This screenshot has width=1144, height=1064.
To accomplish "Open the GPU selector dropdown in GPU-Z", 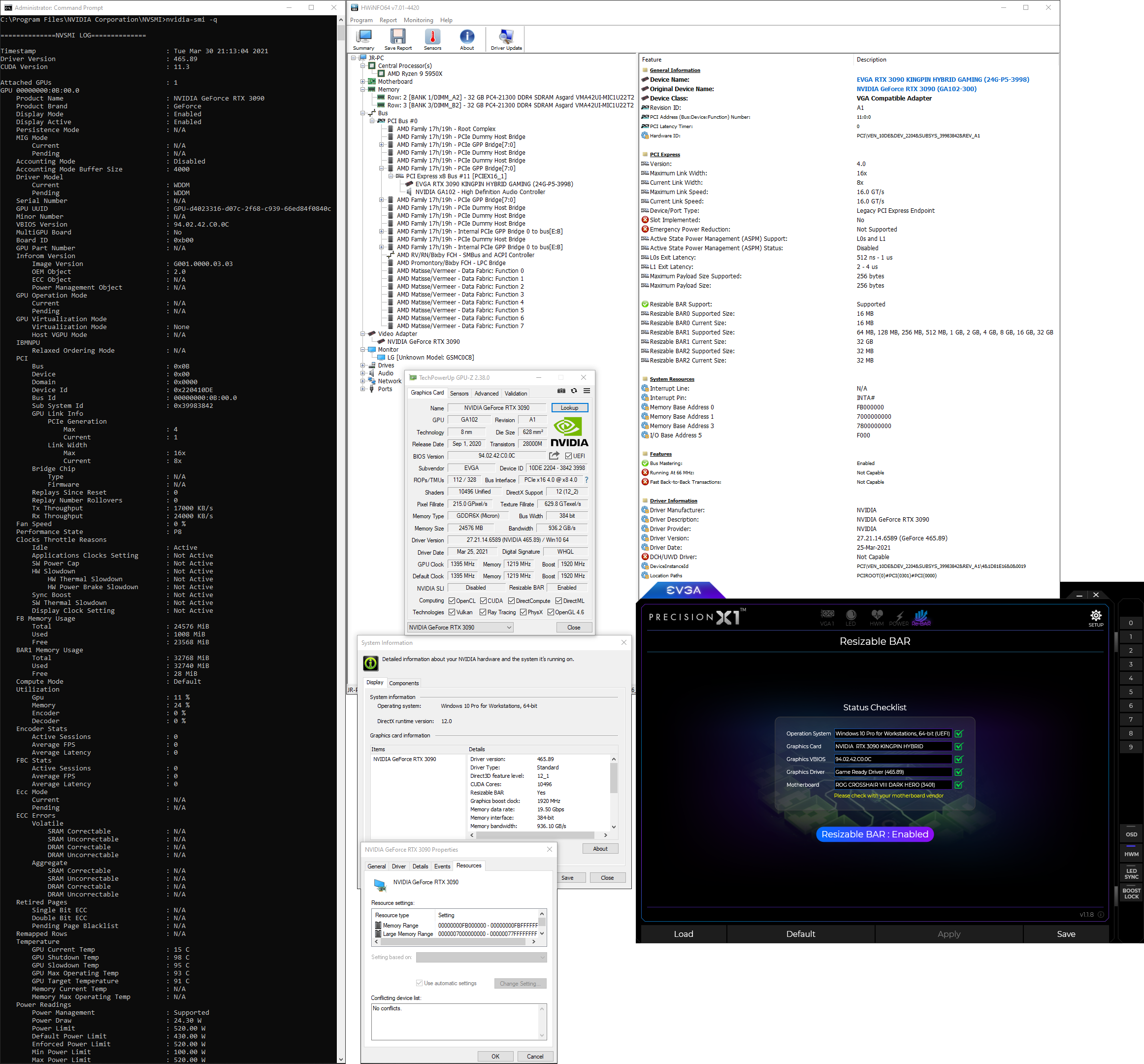I will click(x=460, y=627).
